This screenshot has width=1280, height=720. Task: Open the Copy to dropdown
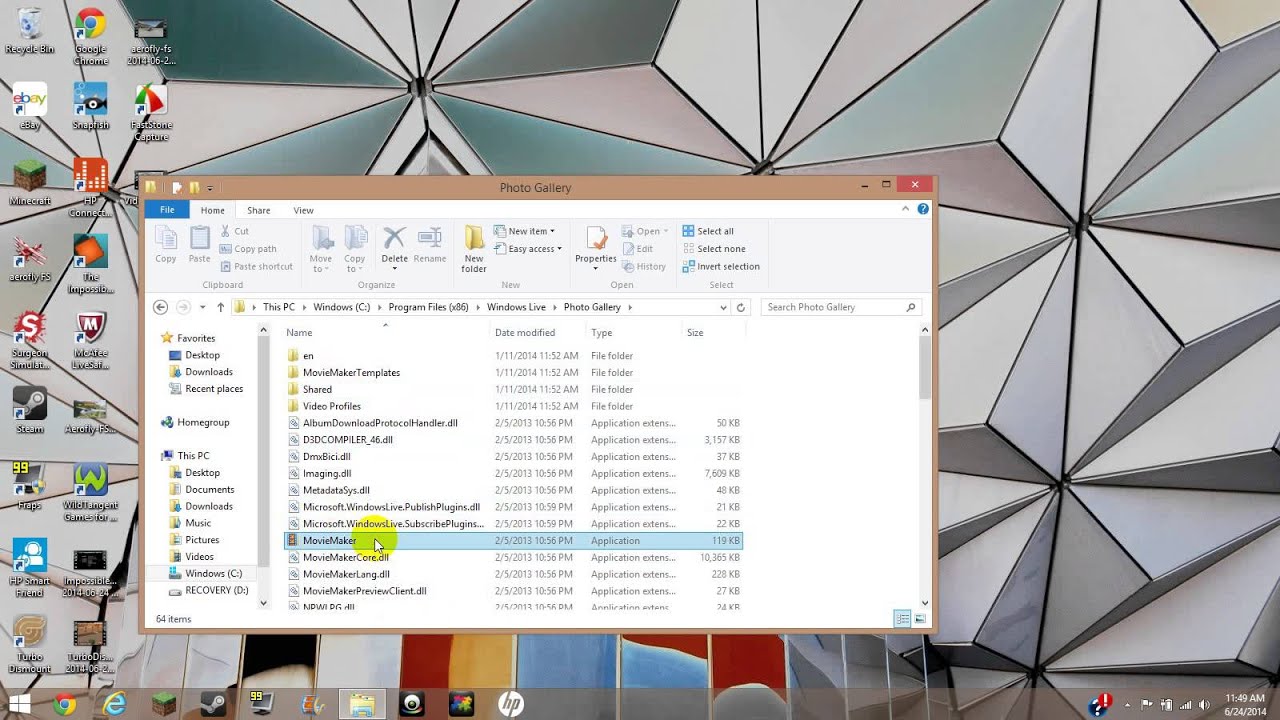[355, 249]
